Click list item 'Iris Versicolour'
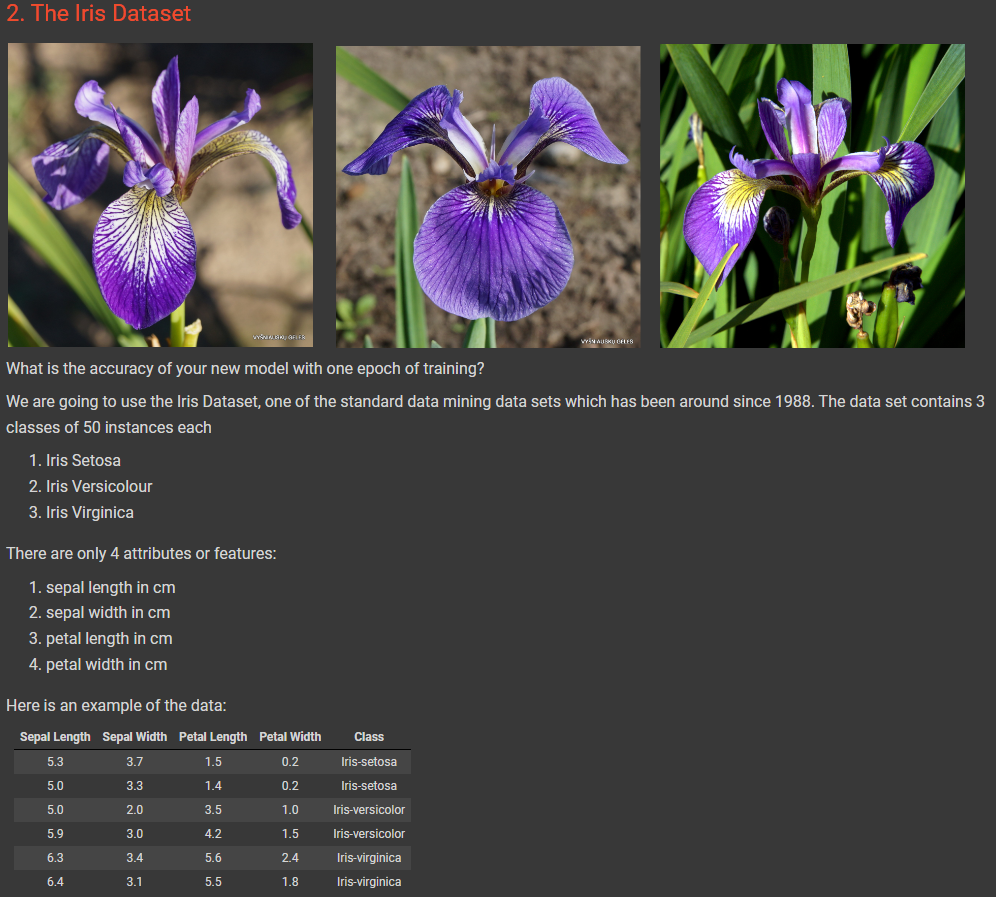996x897 pixels. 99,487
